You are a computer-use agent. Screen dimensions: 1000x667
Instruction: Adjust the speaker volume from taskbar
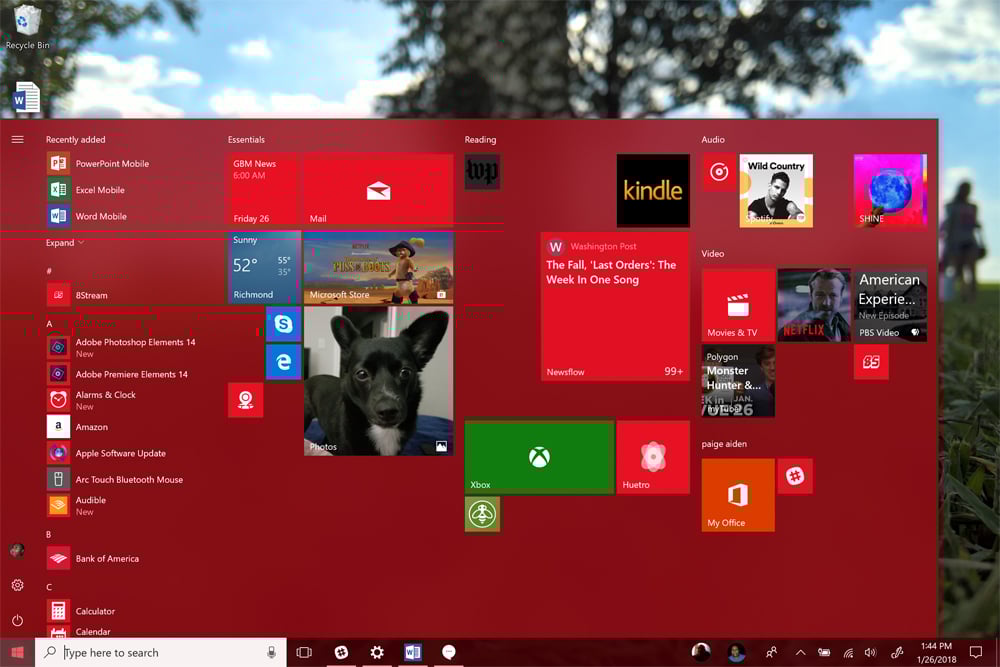[x=871, y=652]
